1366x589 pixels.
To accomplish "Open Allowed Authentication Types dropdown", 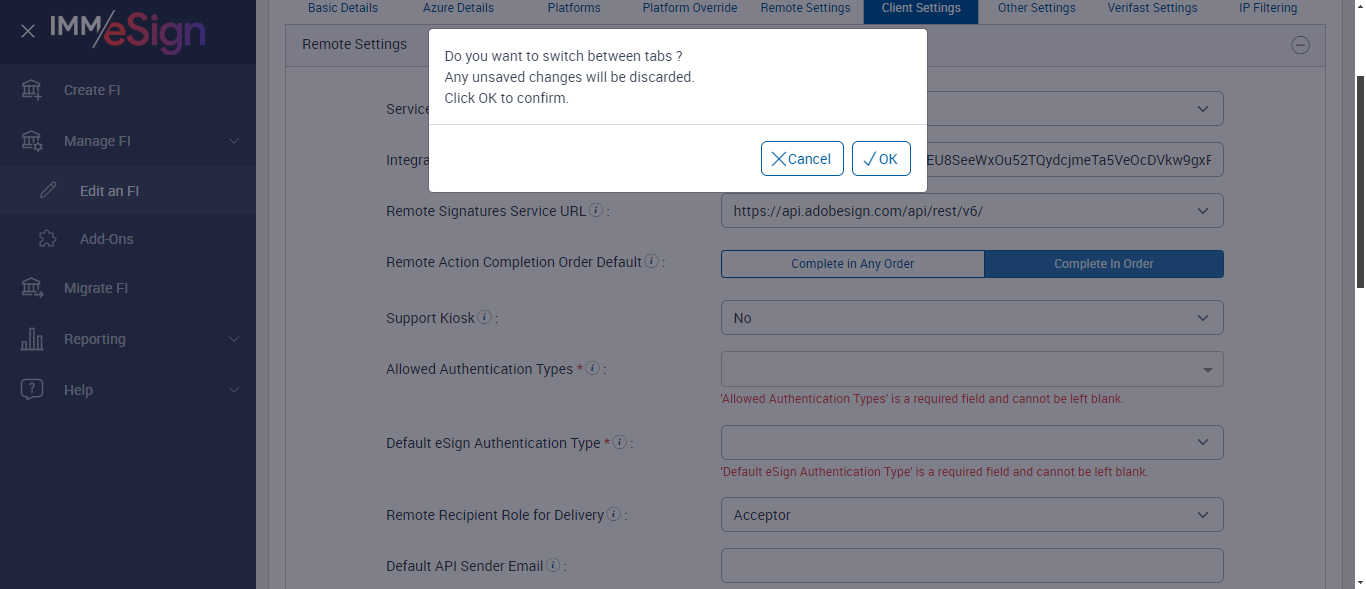I will tap(971, 370).
